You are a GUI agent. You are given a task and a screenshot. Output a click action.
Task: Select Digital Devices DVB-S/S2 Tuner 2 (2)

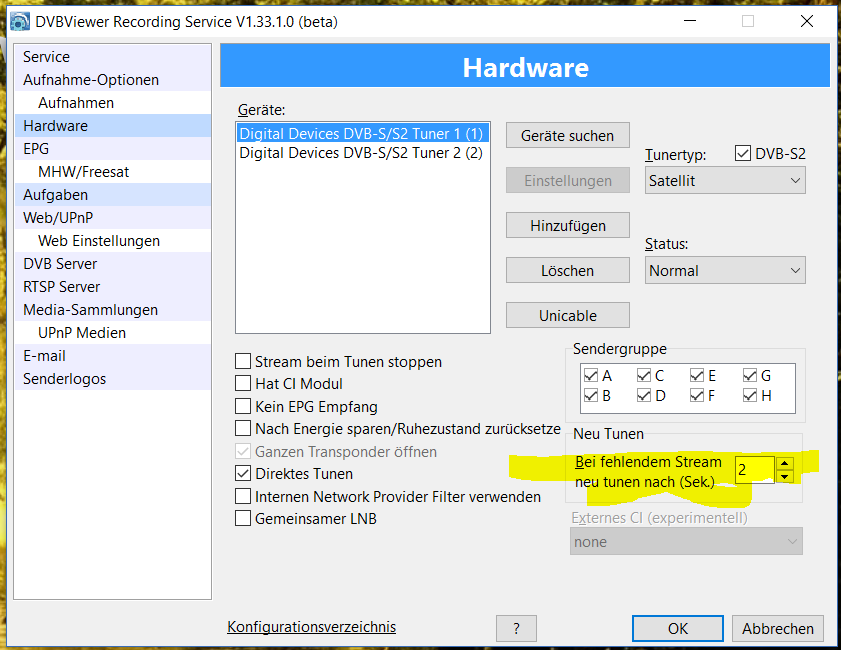coord(363,153)
